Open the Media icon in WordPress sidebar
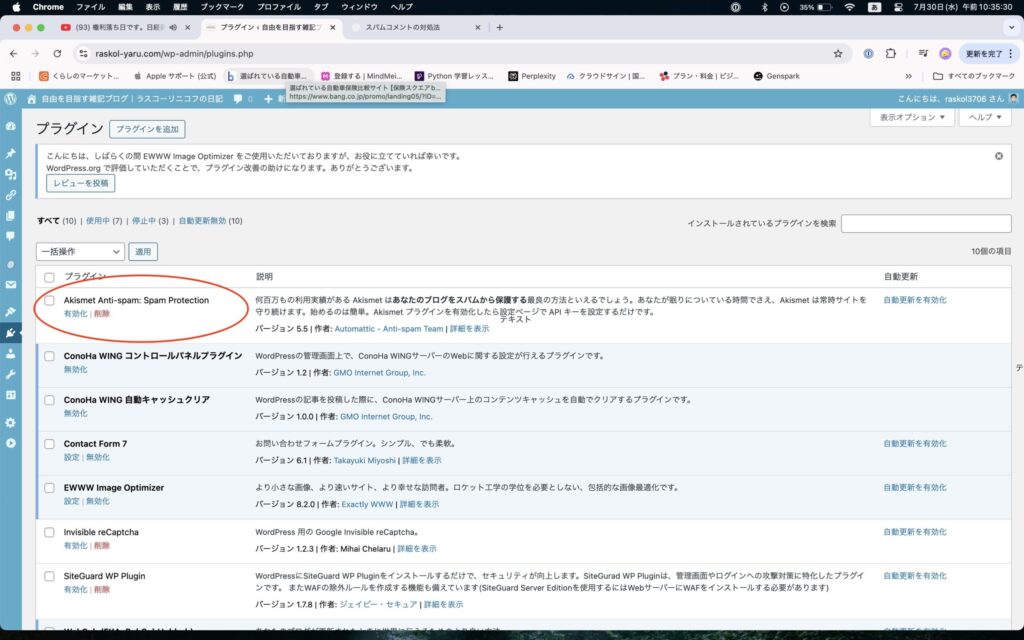This screenshot has height=640, width=1024. tap(10, 174)
